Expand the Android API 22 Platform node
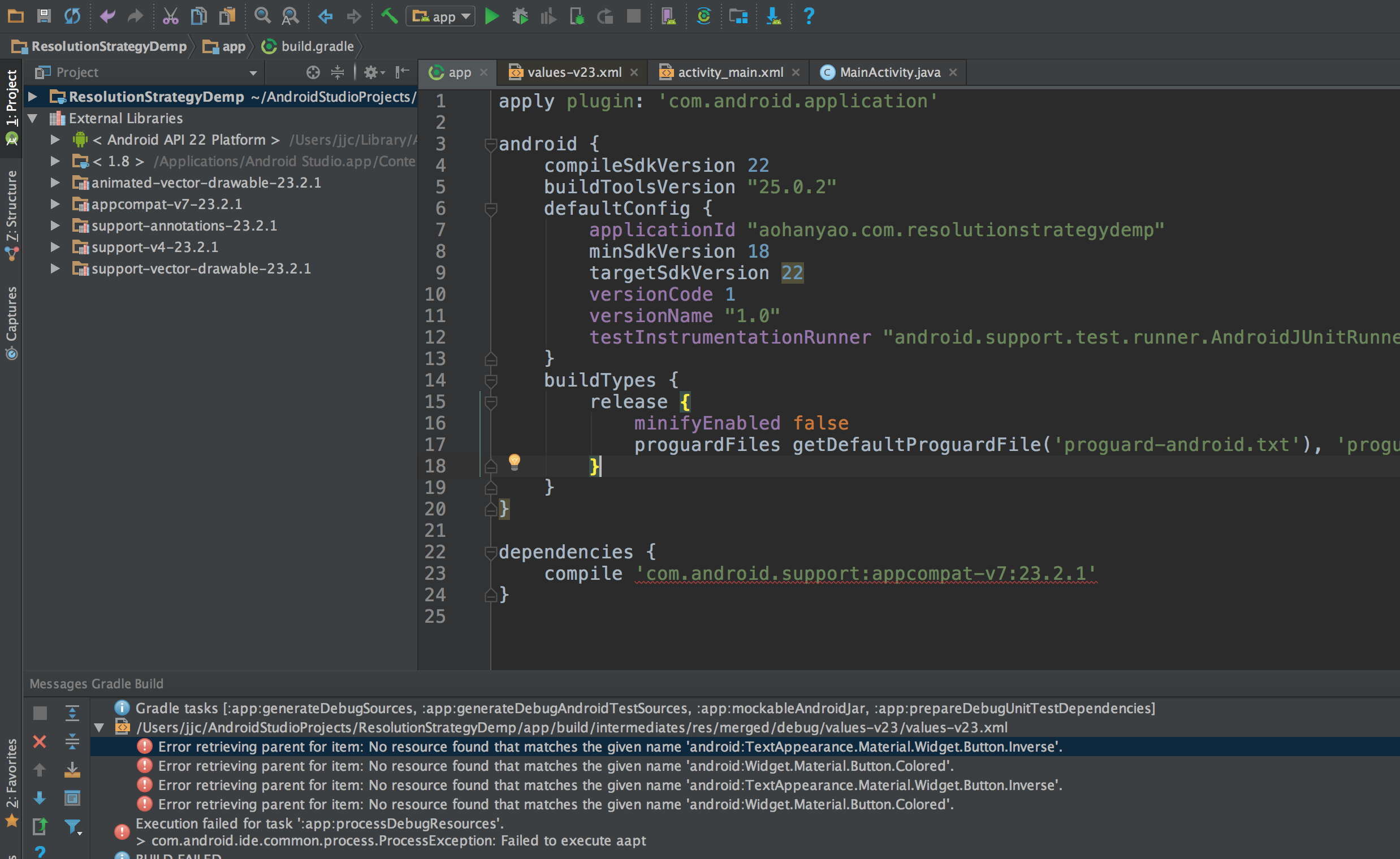 click(55, 140)
